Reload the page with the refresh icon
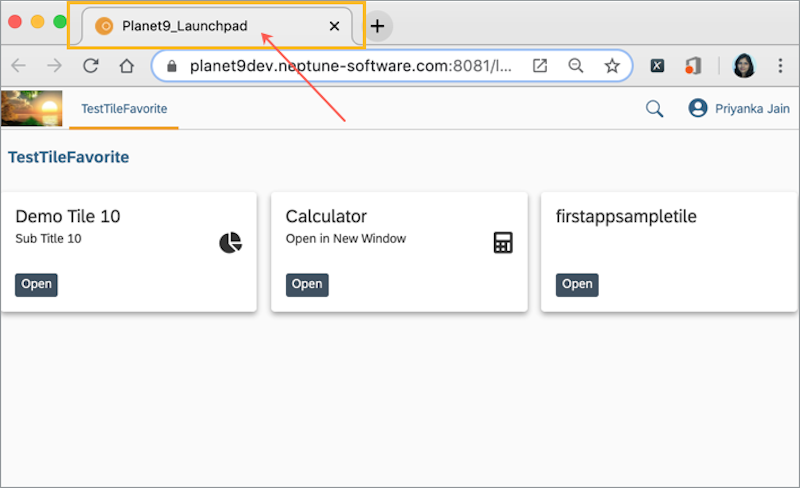 click(90, 66)
